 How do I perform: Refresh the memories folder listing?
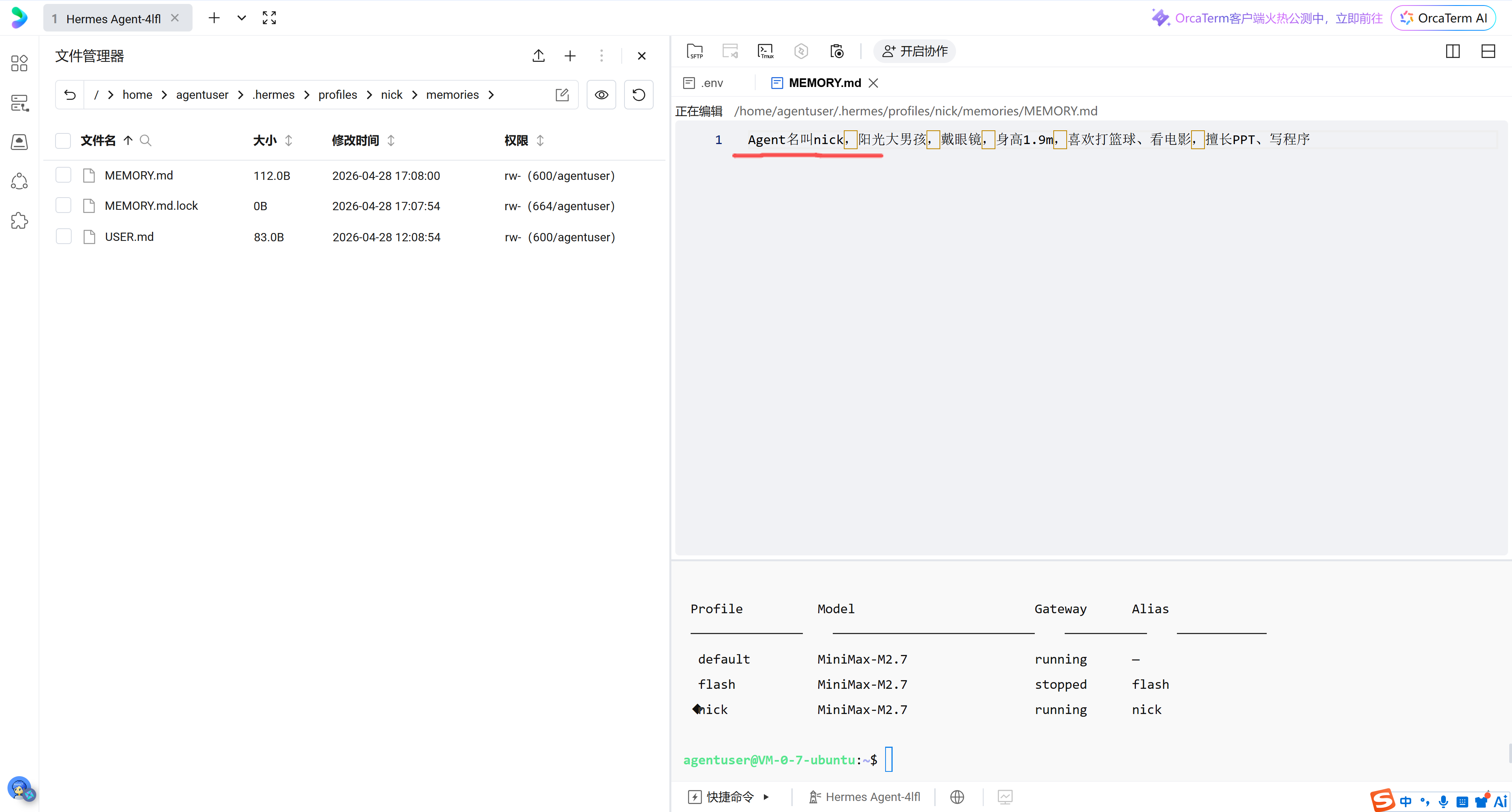(638, 94)
